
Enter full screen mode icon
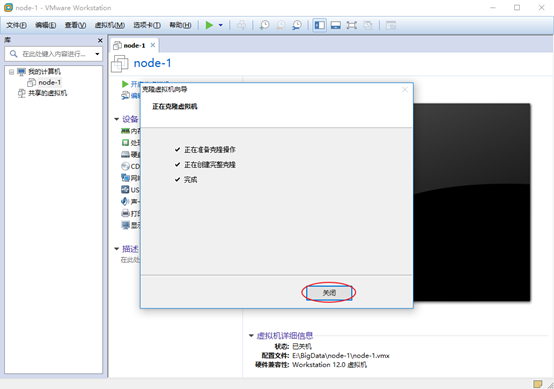point(352,25)
